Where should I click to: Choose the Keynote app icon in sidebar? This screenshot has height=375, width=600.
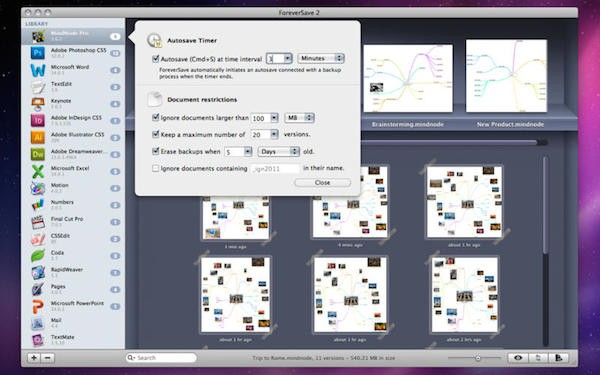click(38, 104)
